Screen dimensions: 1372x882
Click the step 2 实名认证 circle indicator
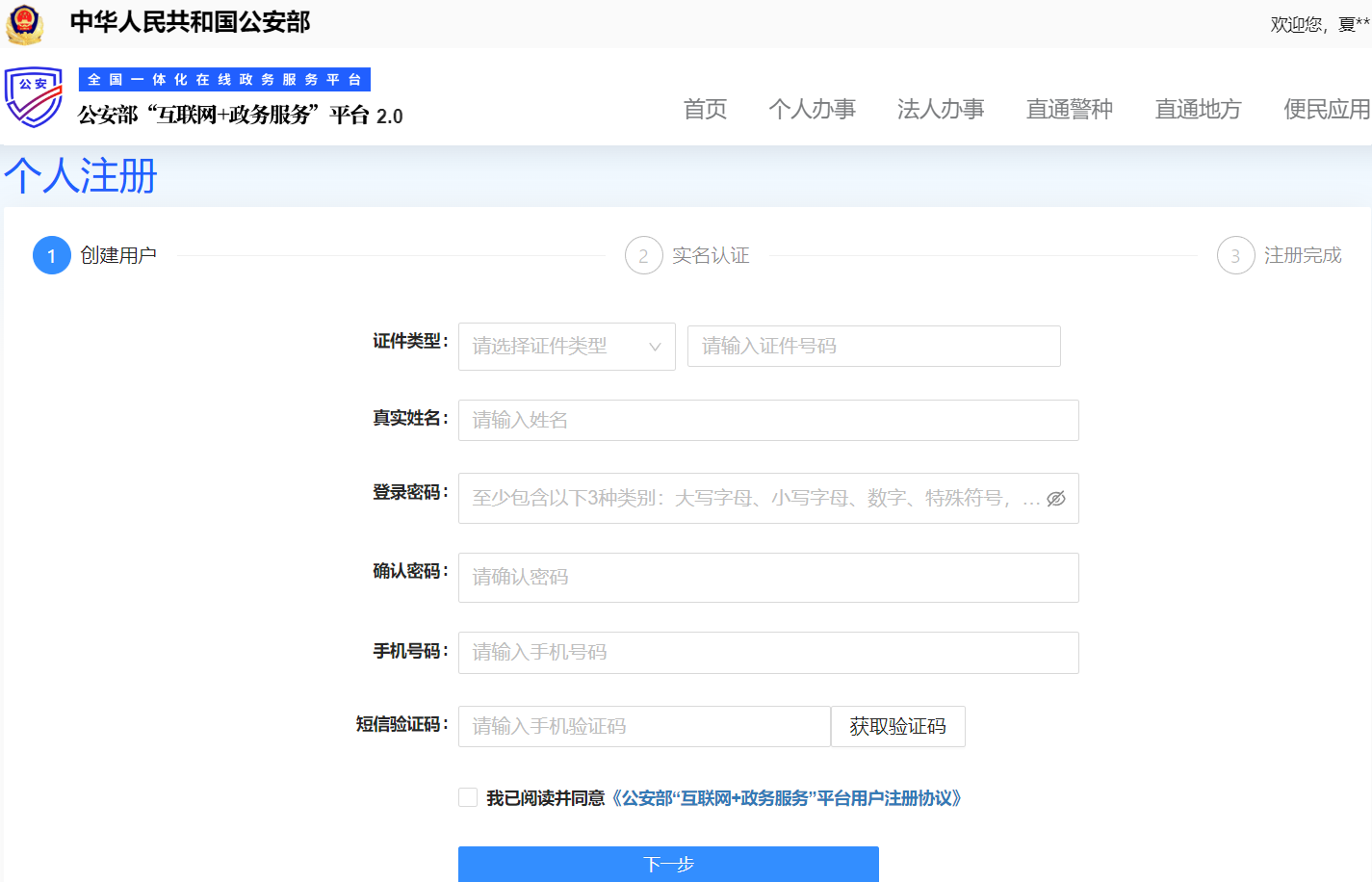pyautogui.click(x=644, y=255)
